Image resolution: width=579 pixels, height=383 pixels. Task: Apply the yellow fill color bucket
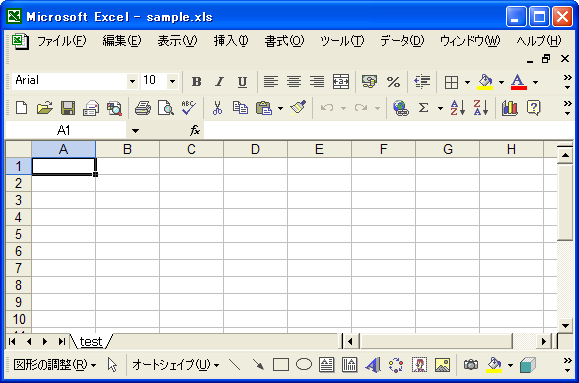pyautogui.click(x=485, y=82)
